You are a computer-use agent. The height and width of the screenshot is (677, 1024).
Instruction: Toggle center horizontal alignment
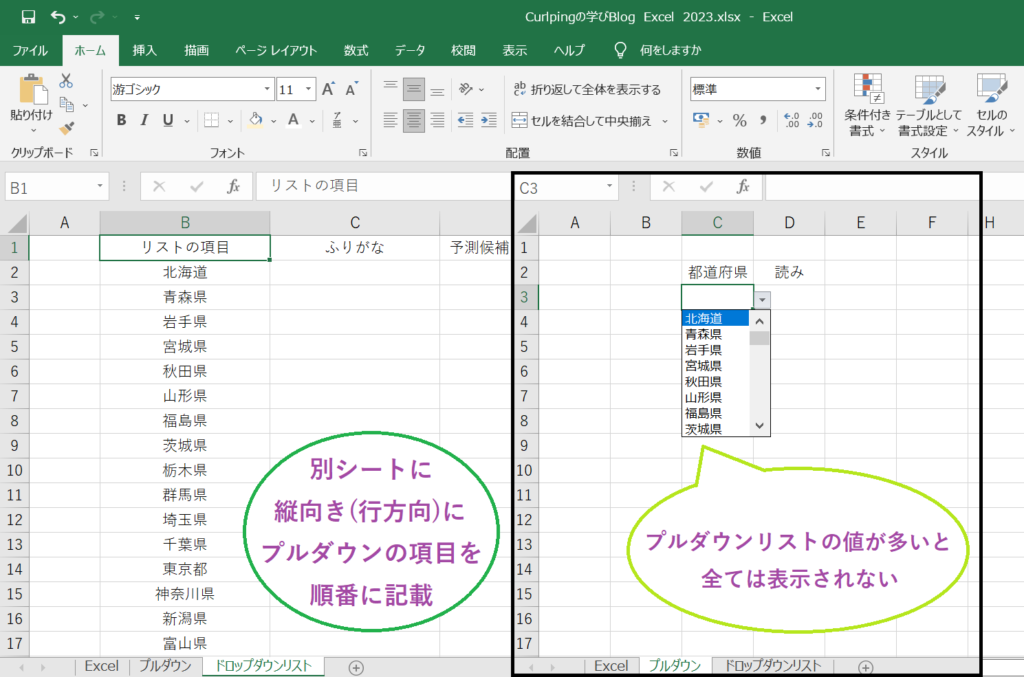[x=414, y=120]
